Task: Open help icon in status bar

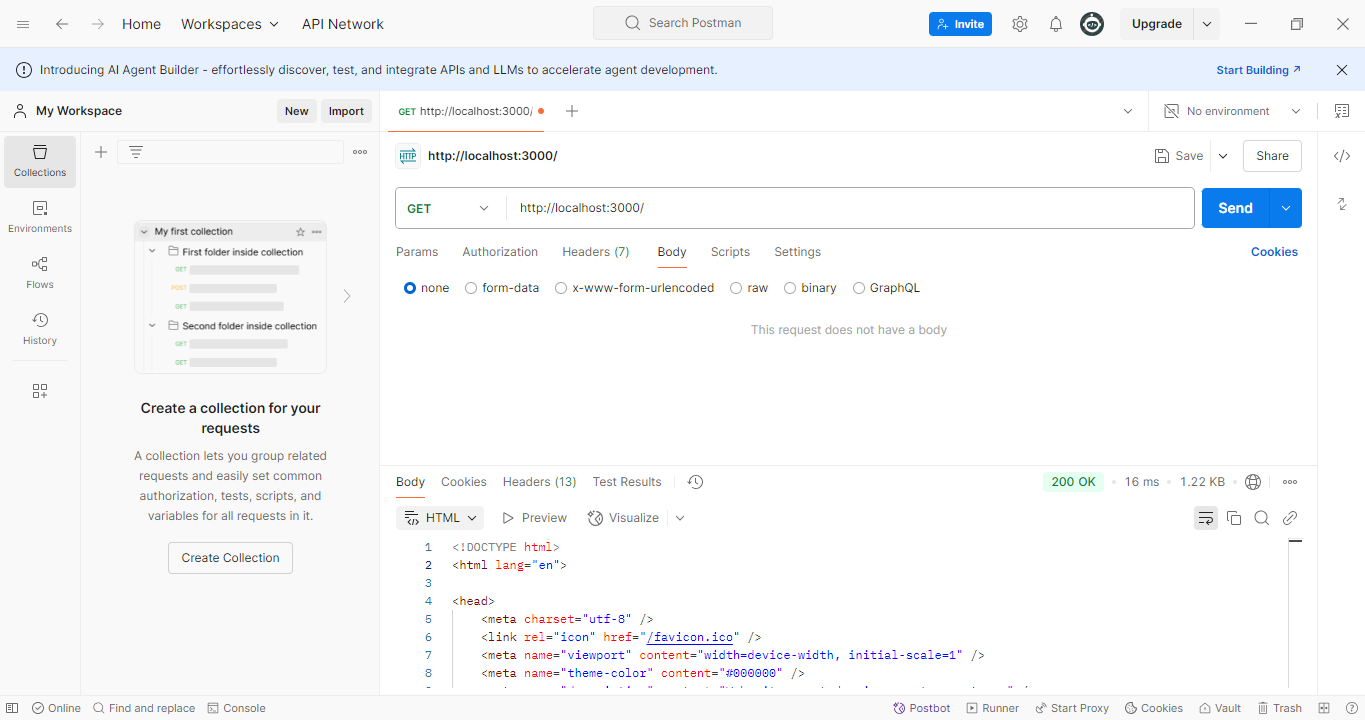Action: coord(1351,708)
